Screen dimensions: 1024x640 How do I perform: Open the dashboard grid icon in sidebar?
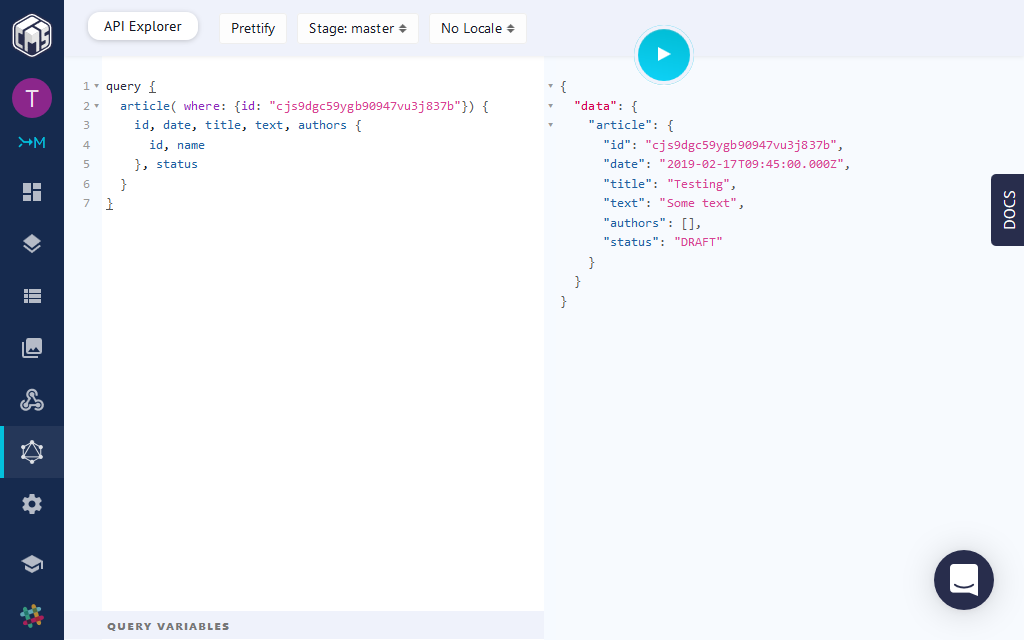32,192
